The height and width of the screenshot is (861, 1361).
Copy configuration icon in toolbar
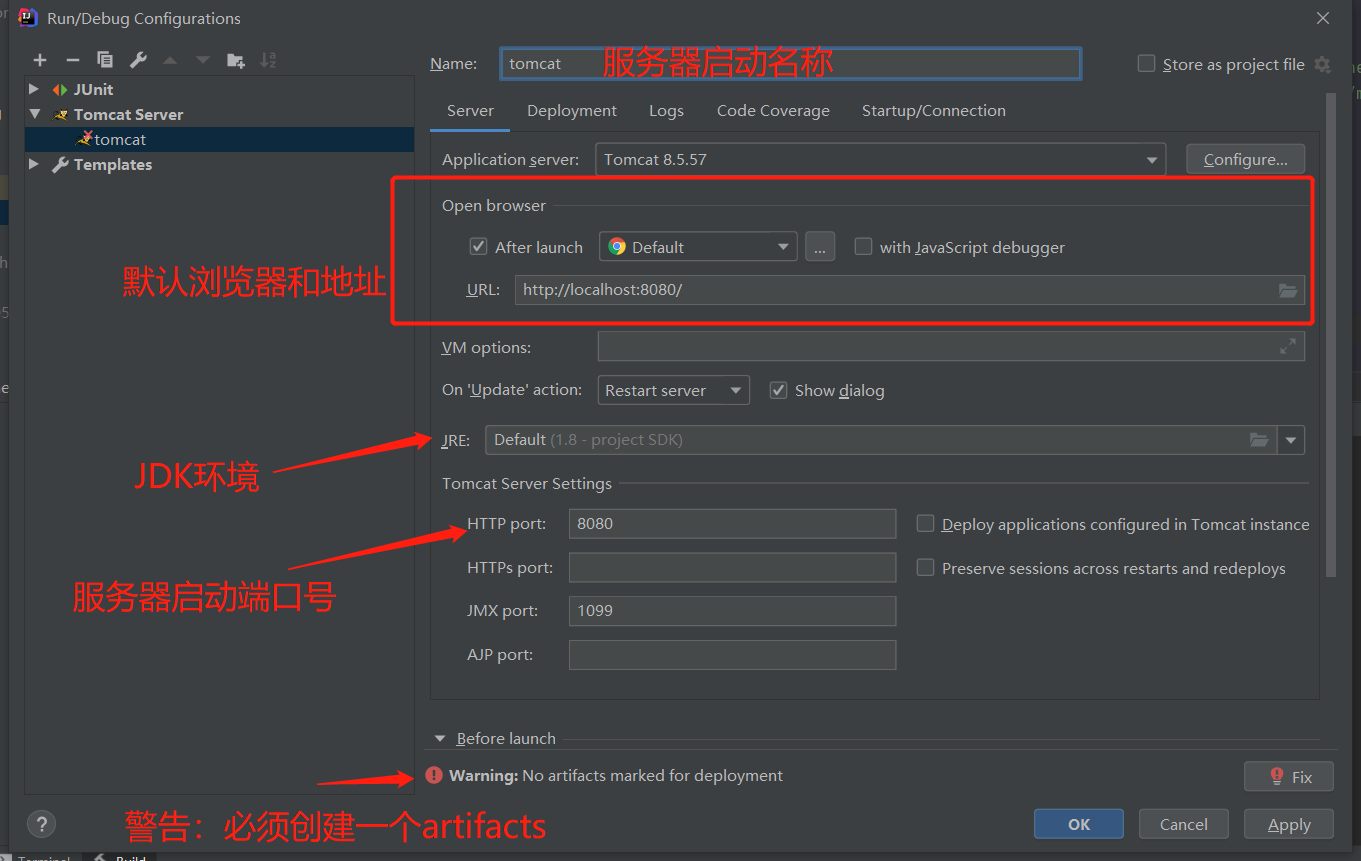105,60
